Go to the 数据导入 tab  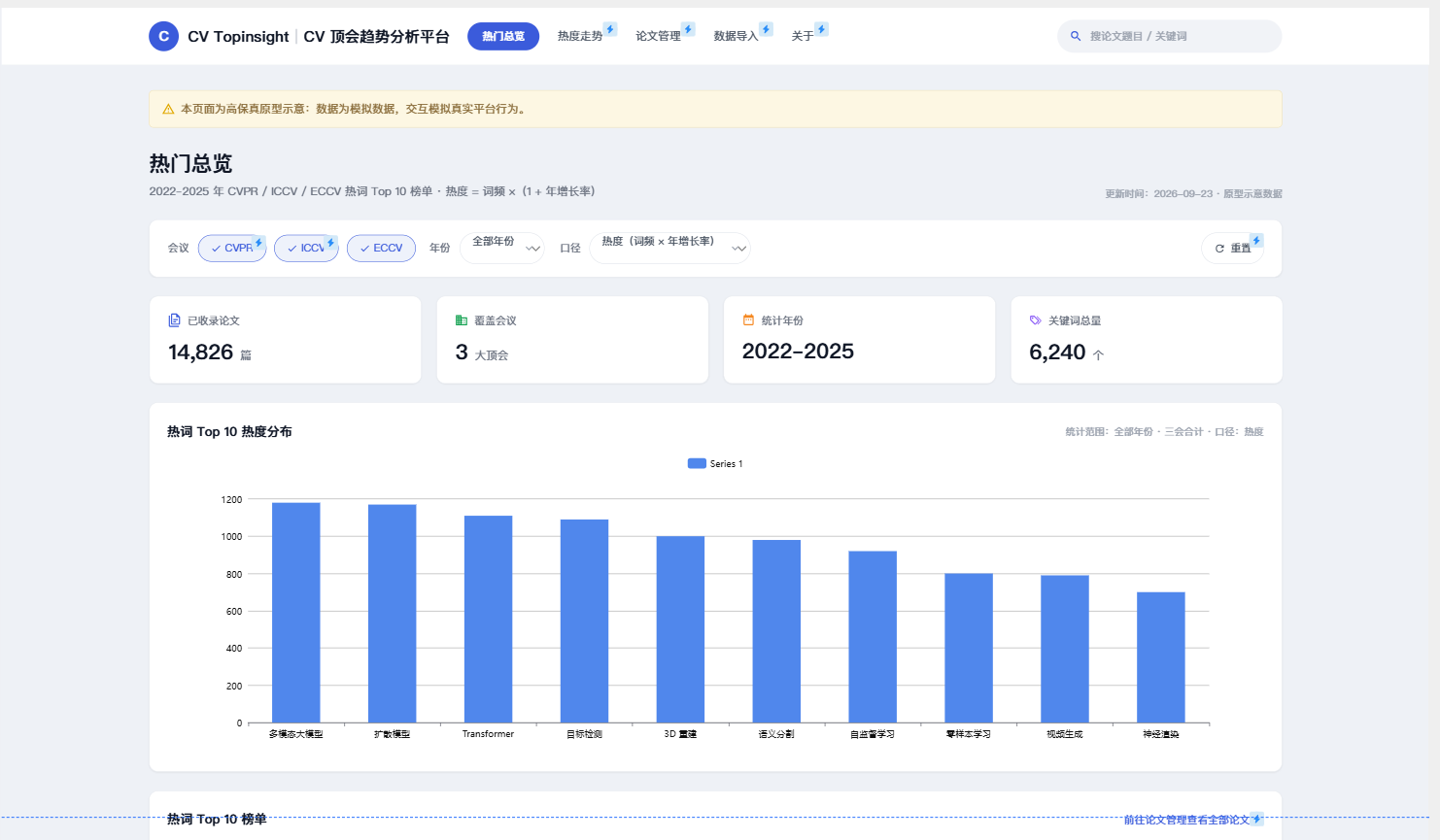[737, 36]
